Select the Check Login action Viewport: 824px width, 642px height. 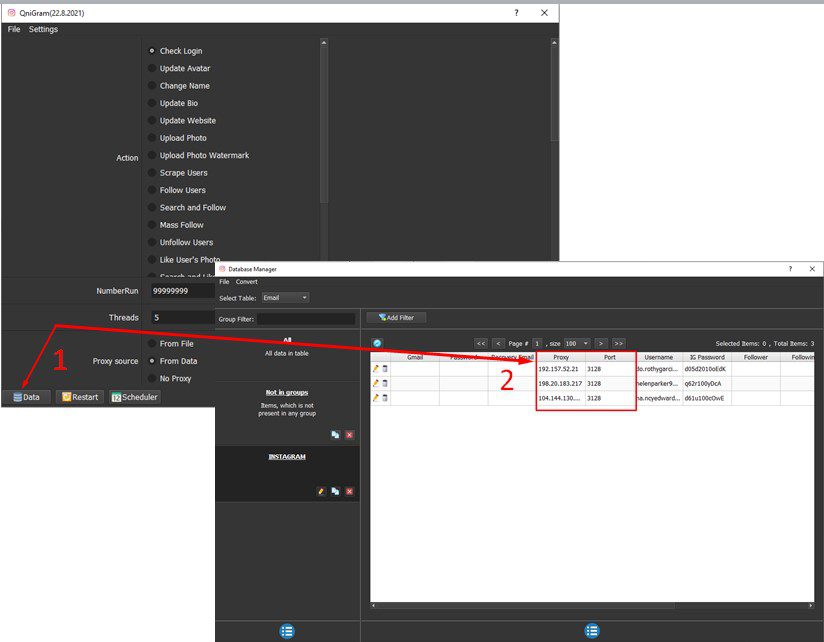pos(176,51)
